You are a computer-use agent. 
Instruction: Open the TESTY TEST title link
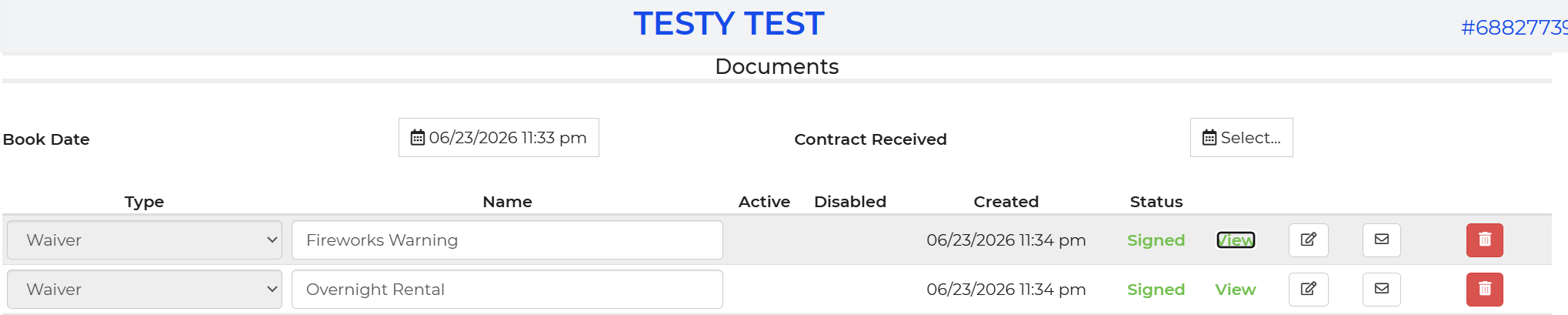coord(729,24)
